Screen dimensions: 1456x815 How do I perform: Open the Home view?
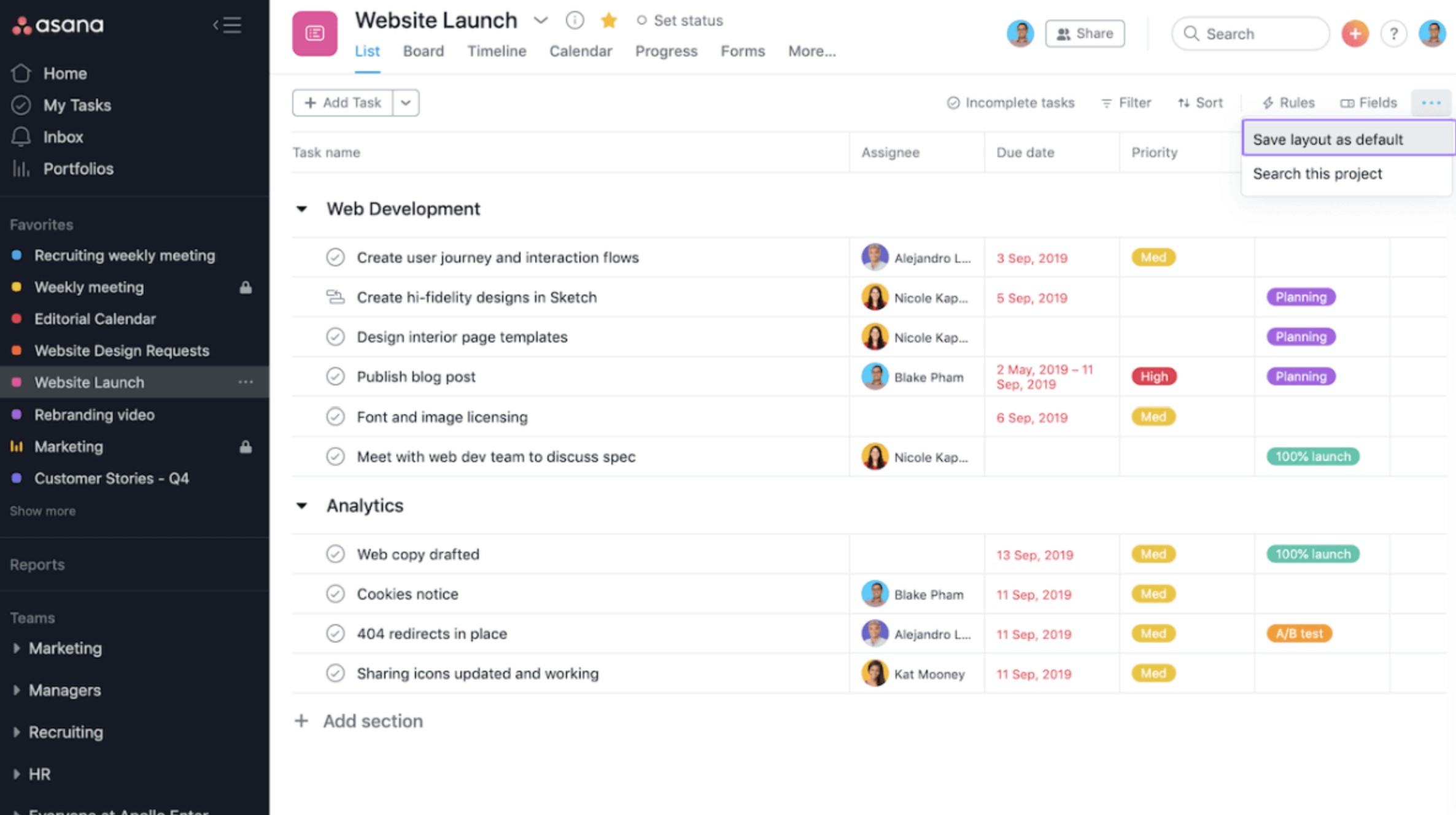tap(64, 73)
